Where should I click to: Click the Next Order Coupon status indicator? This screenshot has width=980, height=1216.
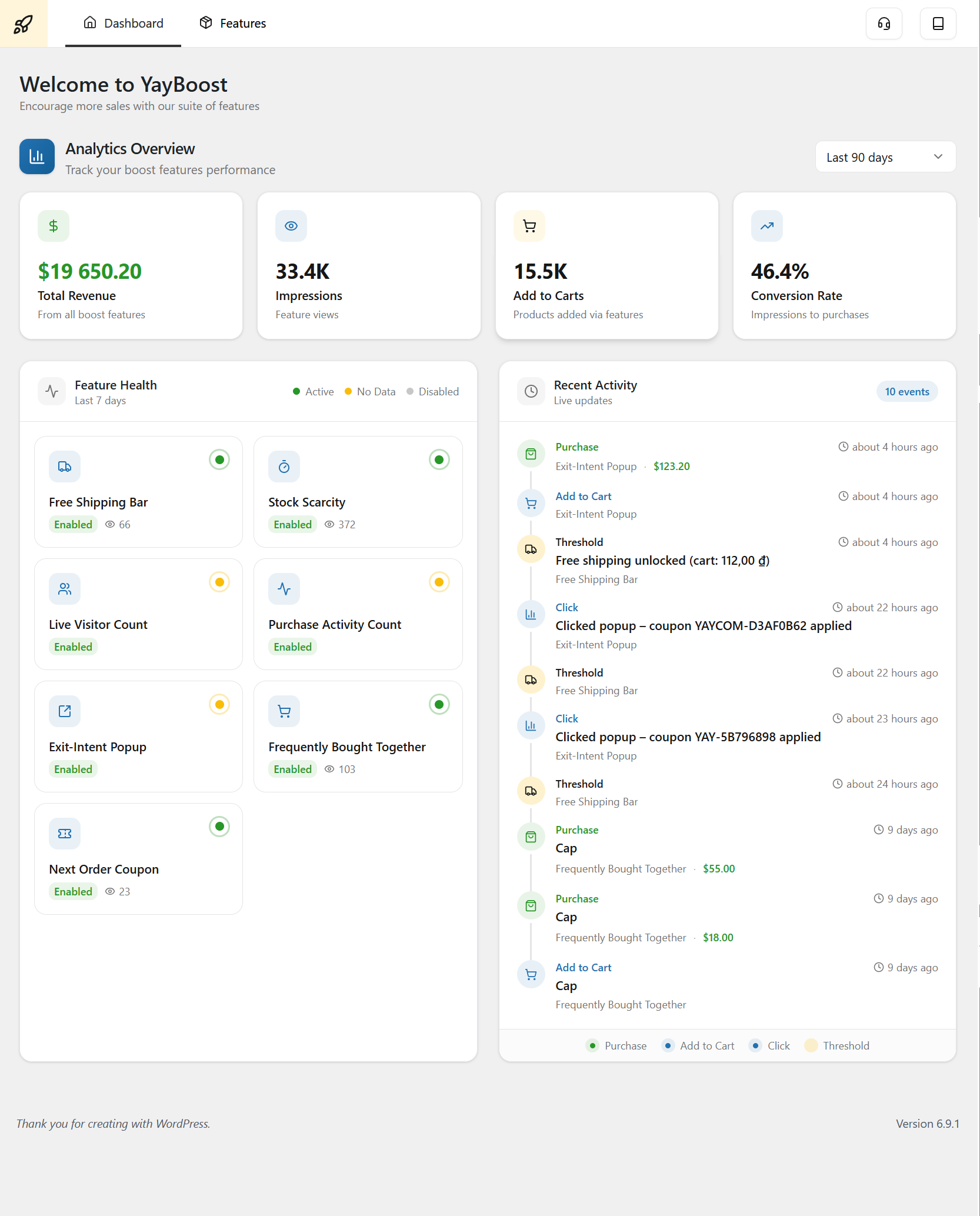click(x=219, y=827)
